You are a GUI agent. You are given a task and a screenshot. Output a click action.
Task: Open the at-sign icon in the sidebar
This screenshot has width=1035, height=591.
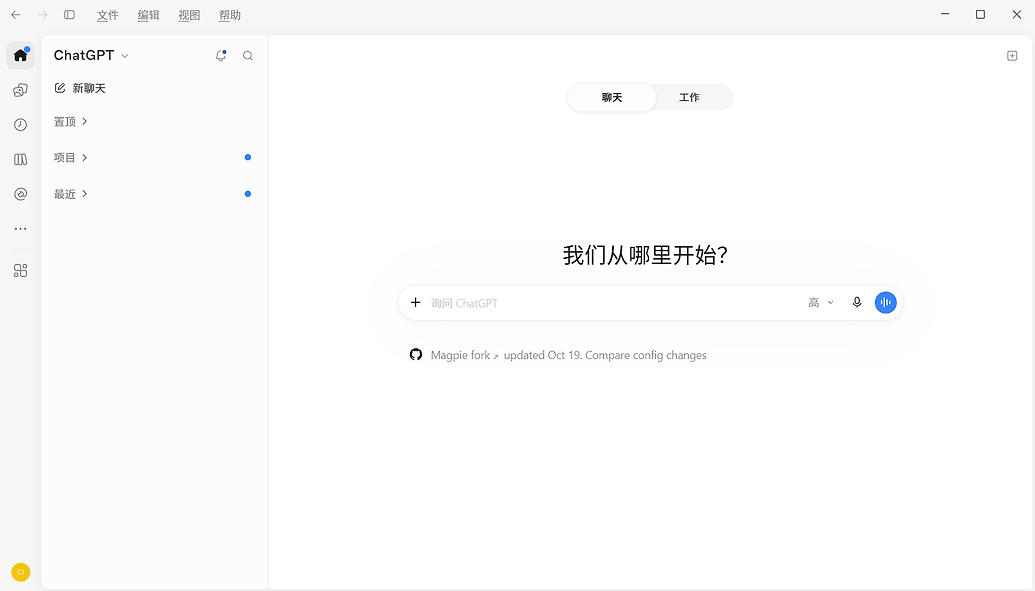tap(20, 194)
